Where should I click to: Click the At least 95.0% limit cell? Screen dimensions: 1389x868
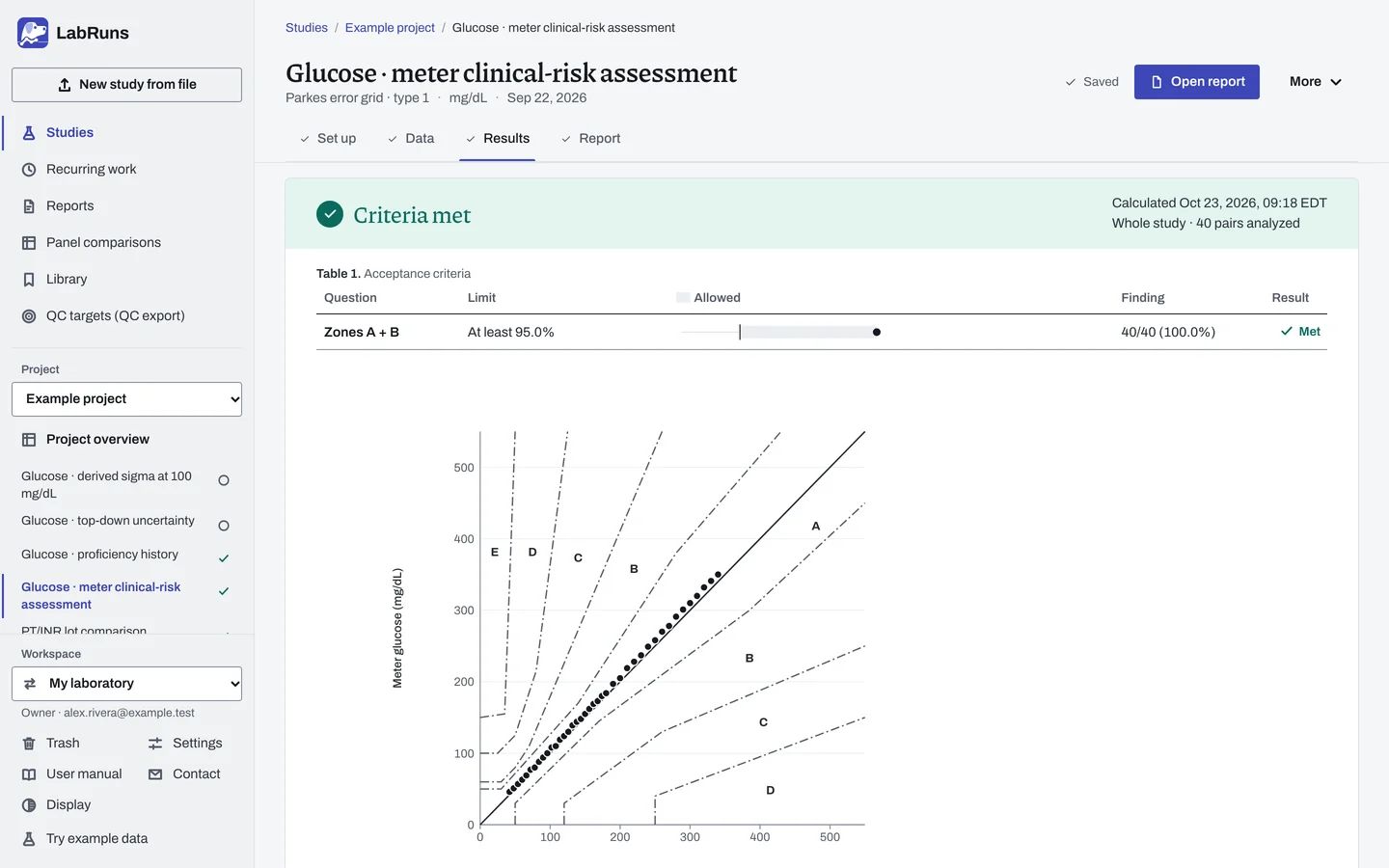511,332
